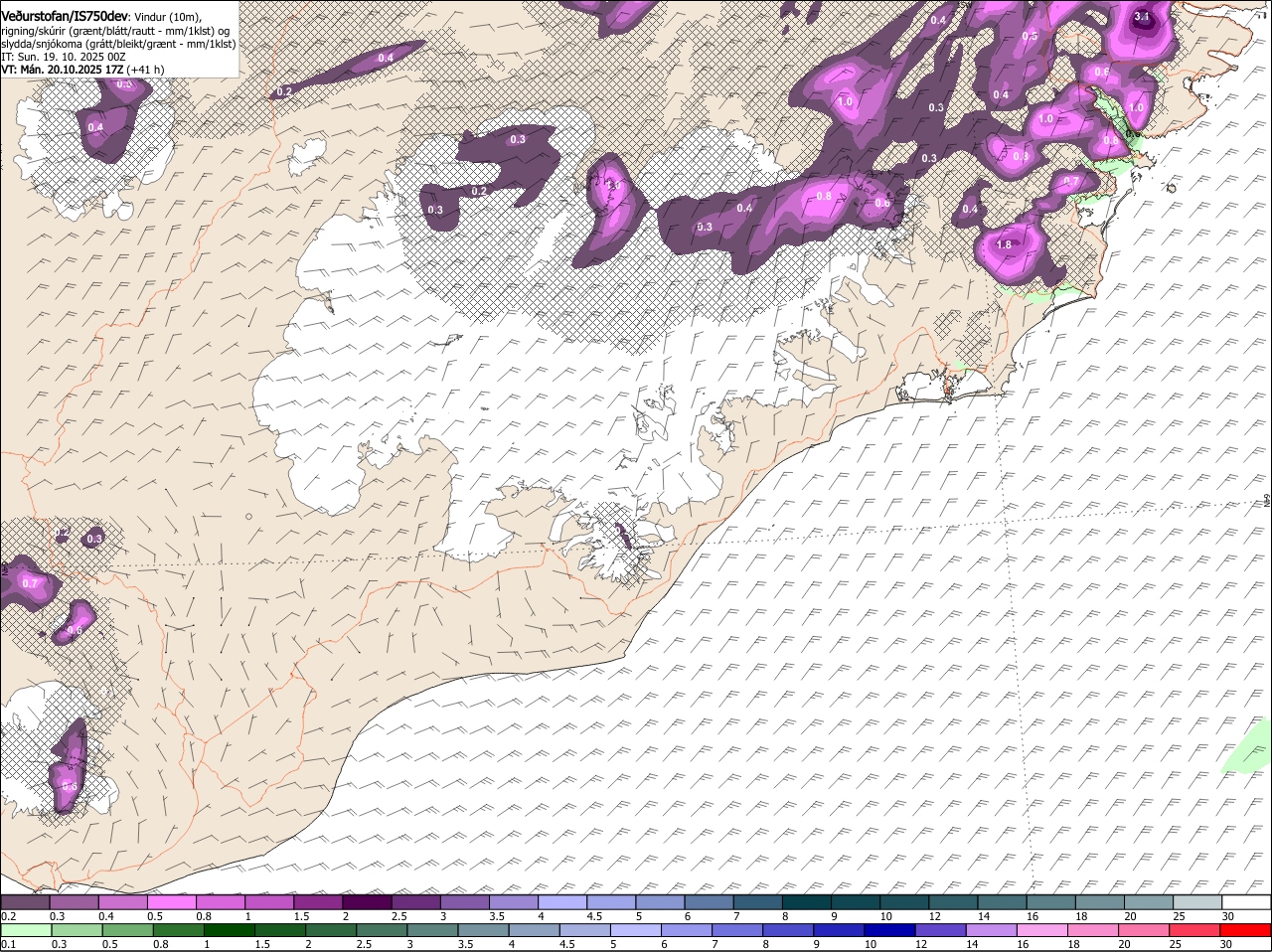Select the gray swatch labeled 20 in the upper legend
1272x952 pixels.
click(1149, 902)
